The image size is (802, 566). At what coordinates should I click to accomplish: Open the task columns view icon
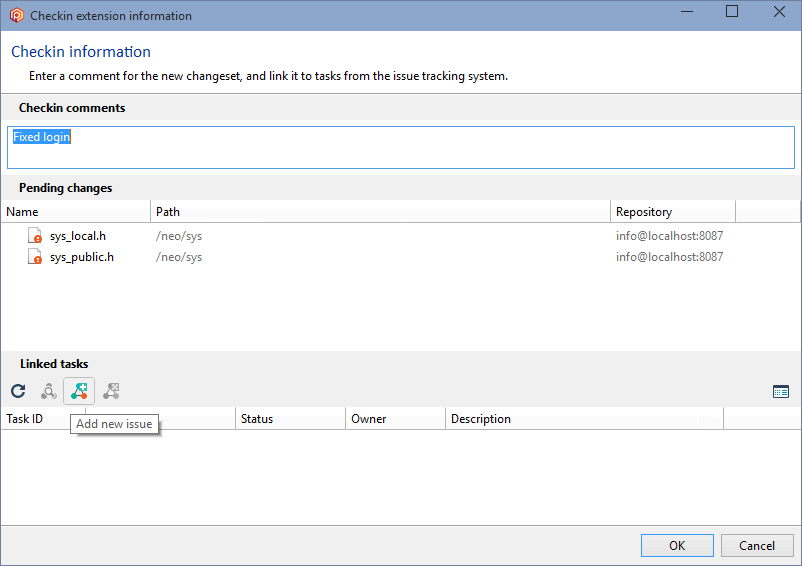781,392
